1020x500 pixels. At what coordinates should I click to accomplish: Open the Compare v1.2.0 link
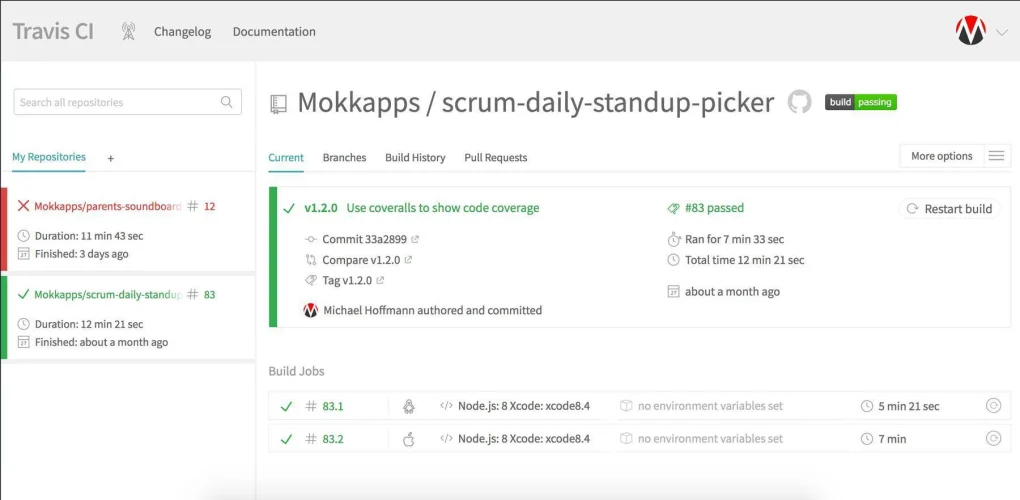361,260
